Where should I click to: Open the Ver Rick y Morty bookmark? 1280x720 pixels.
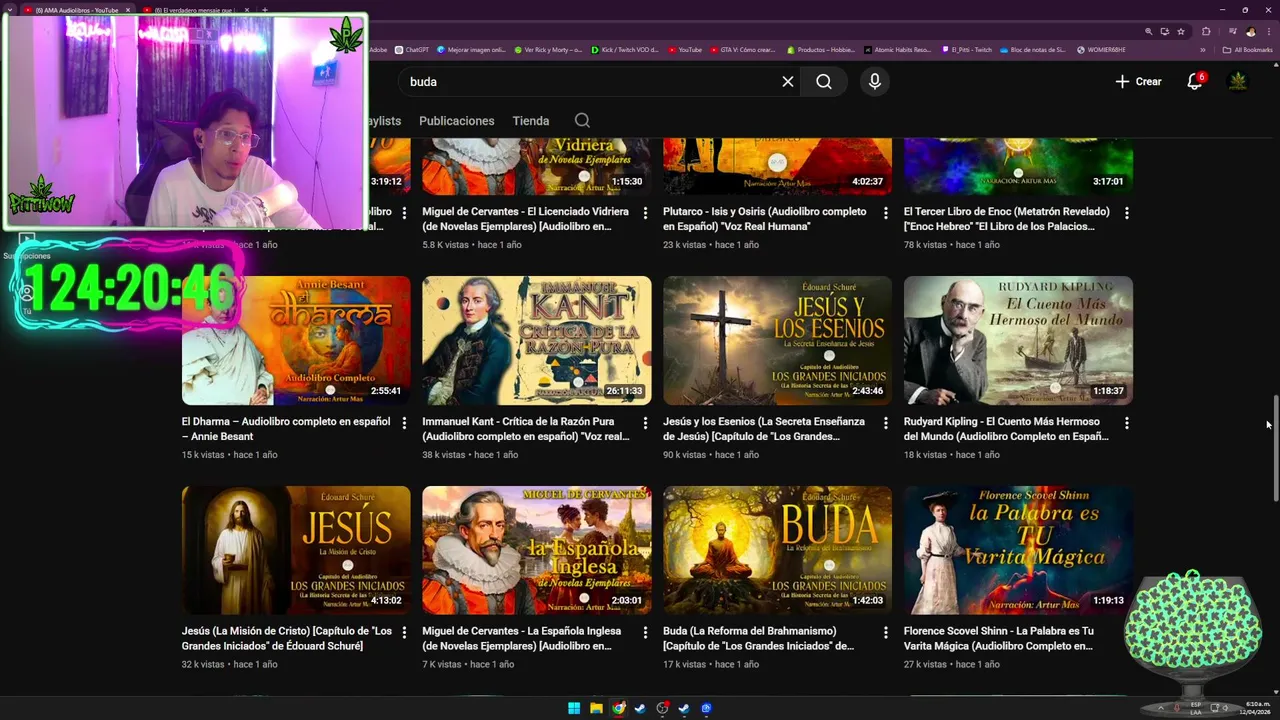(548, 50)
